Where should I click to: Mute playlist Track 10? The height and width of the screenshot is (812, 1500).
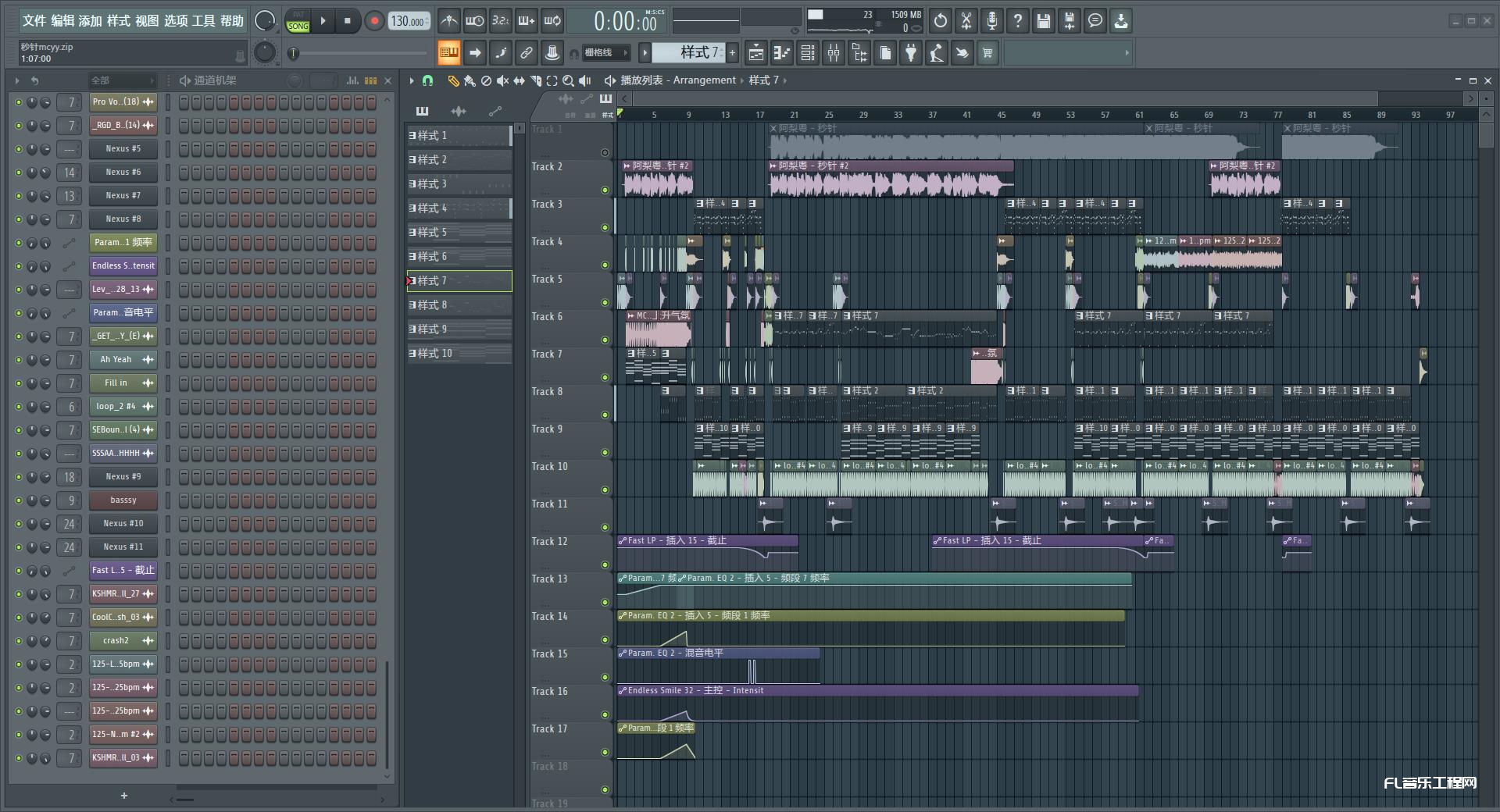pyautogui.click(x=605, y=490)
